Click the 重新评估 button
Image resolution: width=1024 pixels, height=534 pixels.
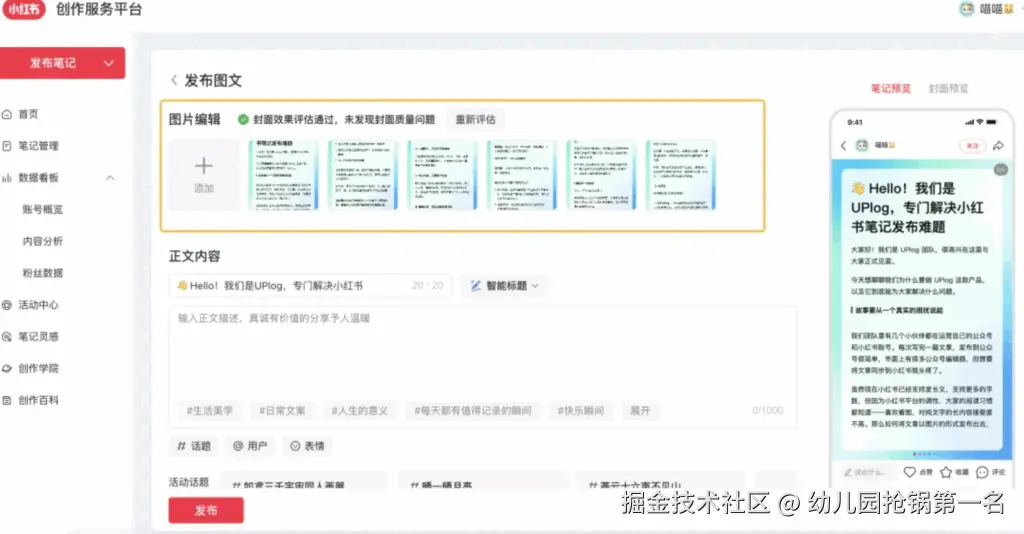tap(475, 119)
